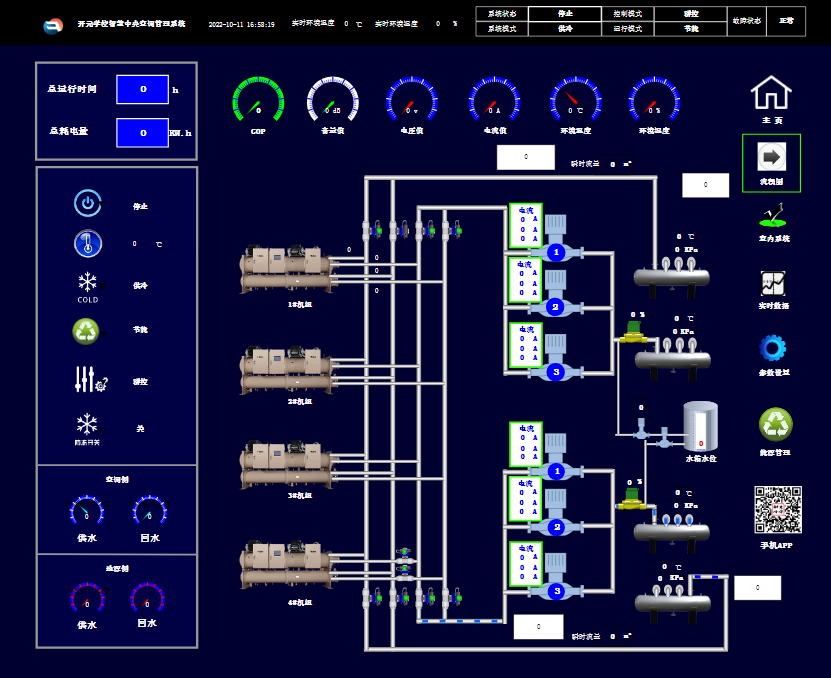Open the indoor system (室内系统) icon
Image resolution: width=831 pixels, height=678 pixels.
tap(772, 214)
